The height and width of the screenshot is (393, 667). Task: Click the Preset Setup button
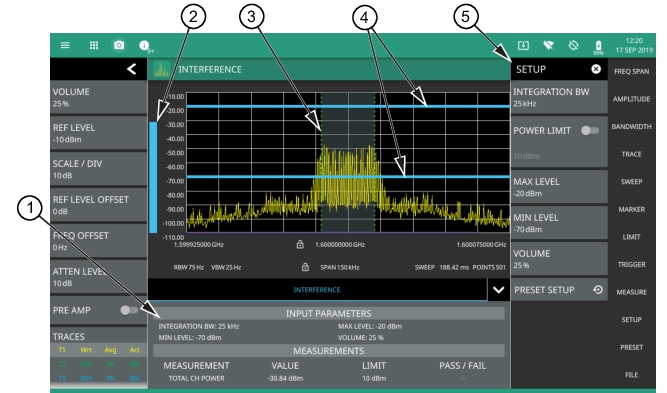(559, 290)
